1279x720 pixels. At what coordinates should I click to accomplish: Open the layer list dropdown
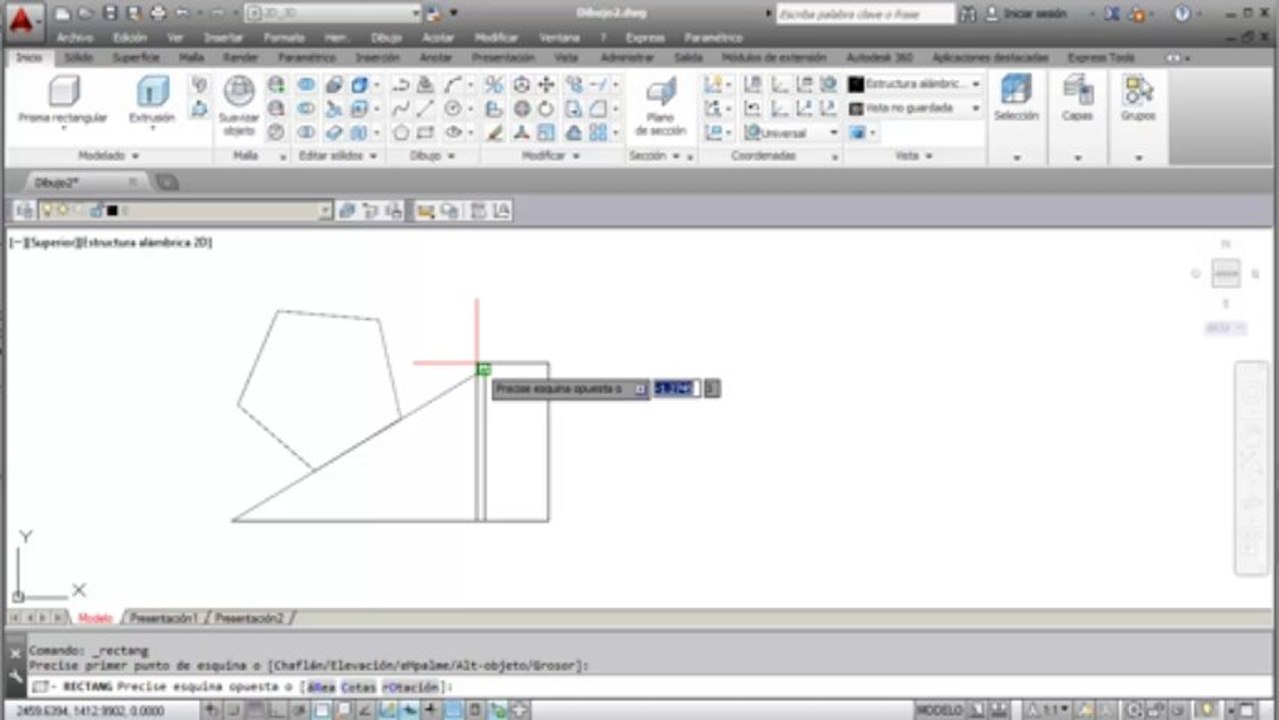325,210
